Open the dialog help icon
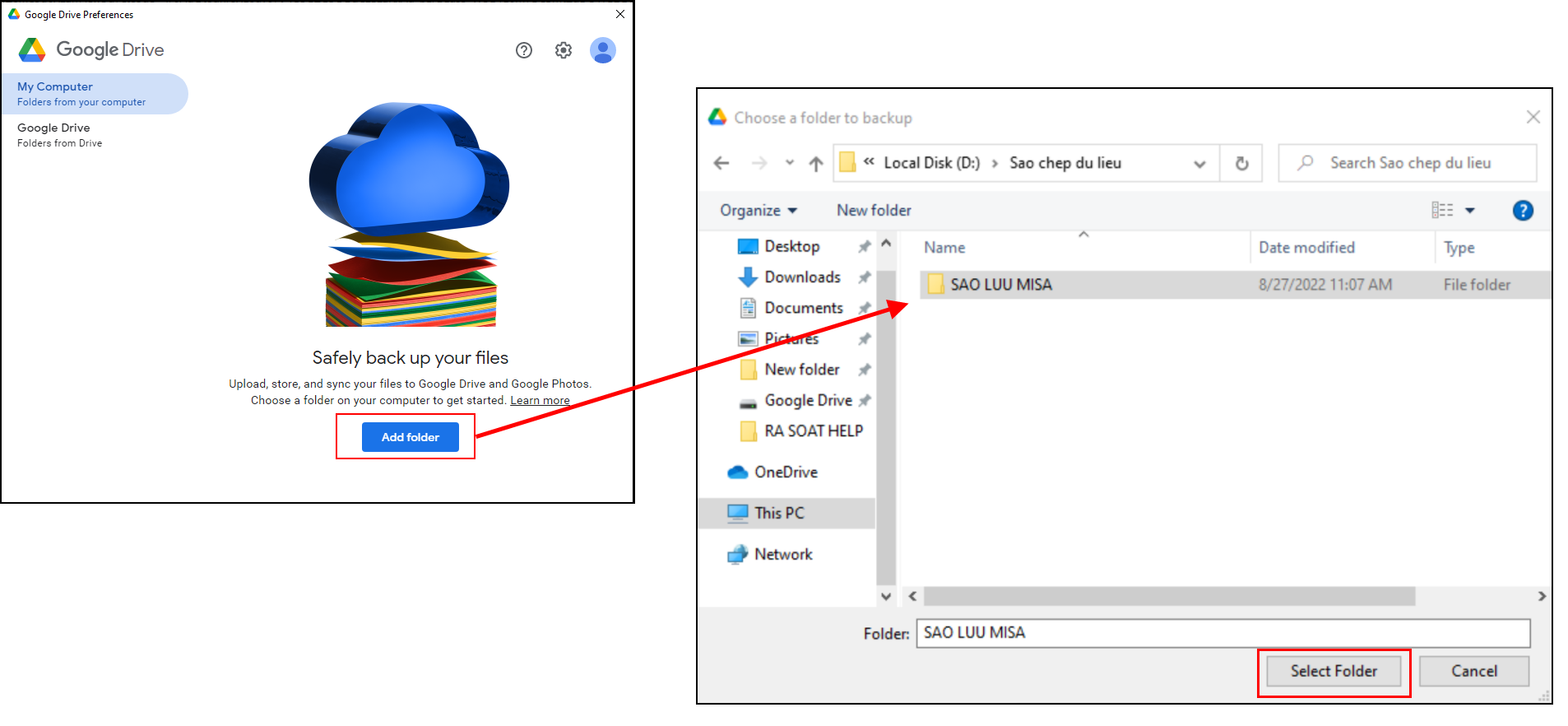Viewport: 1568px width, 726px height. pyautogui.click(x=1523, y=211)
